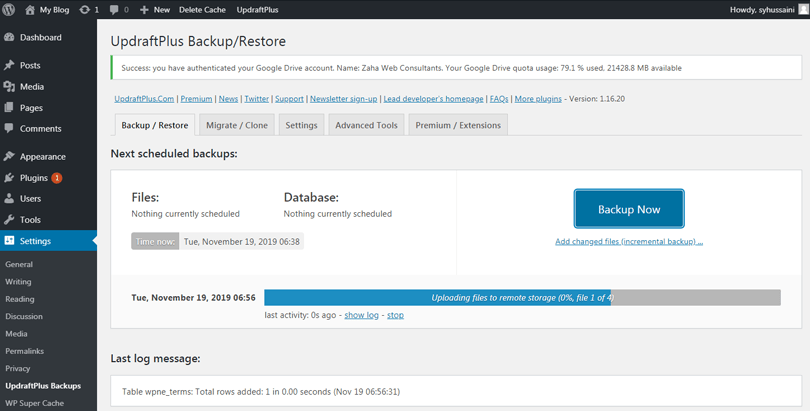Open Privacy settings submenu
Image resolution: width=810 pixels, height=411 pixels.
tap(18, 368)
